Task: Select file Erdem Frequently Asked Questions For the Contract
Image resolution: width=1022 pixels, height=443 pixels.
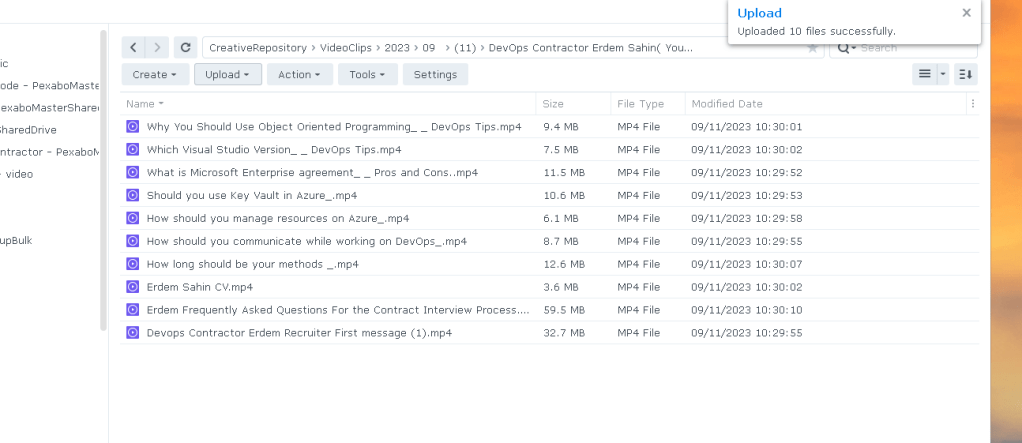Action: tap(338, 309)
